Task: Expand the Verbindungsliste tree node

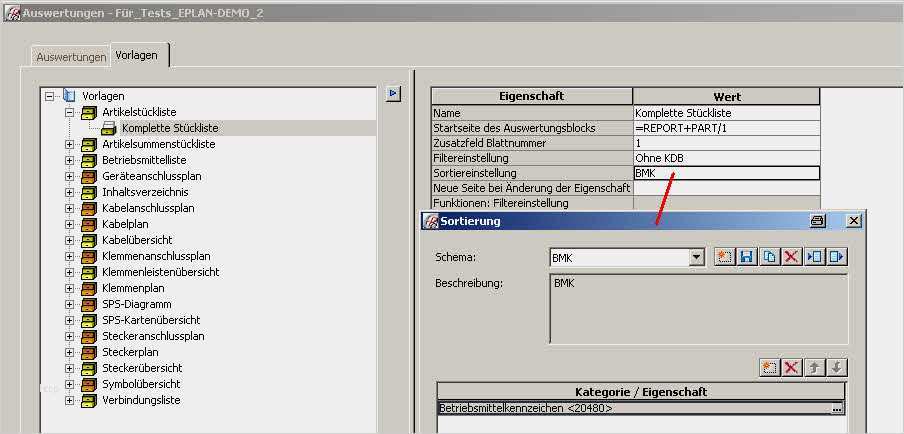Action: [x=70, y=400]
